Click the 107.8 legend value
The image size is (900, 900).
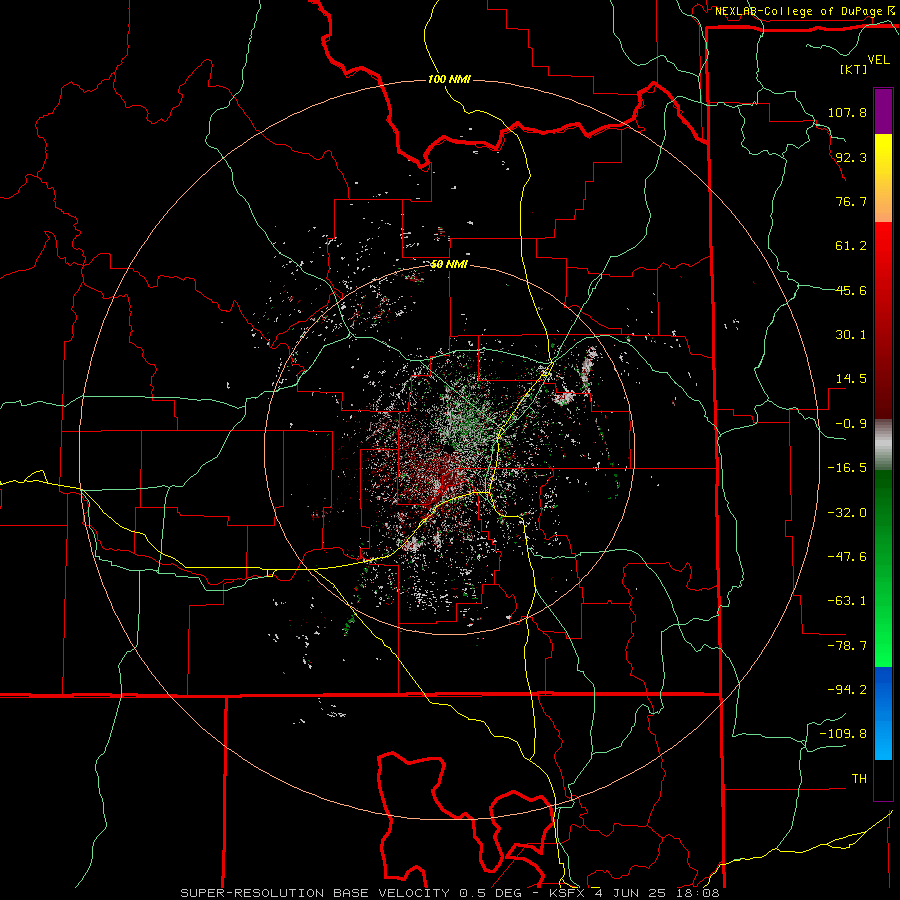(847, 112)
